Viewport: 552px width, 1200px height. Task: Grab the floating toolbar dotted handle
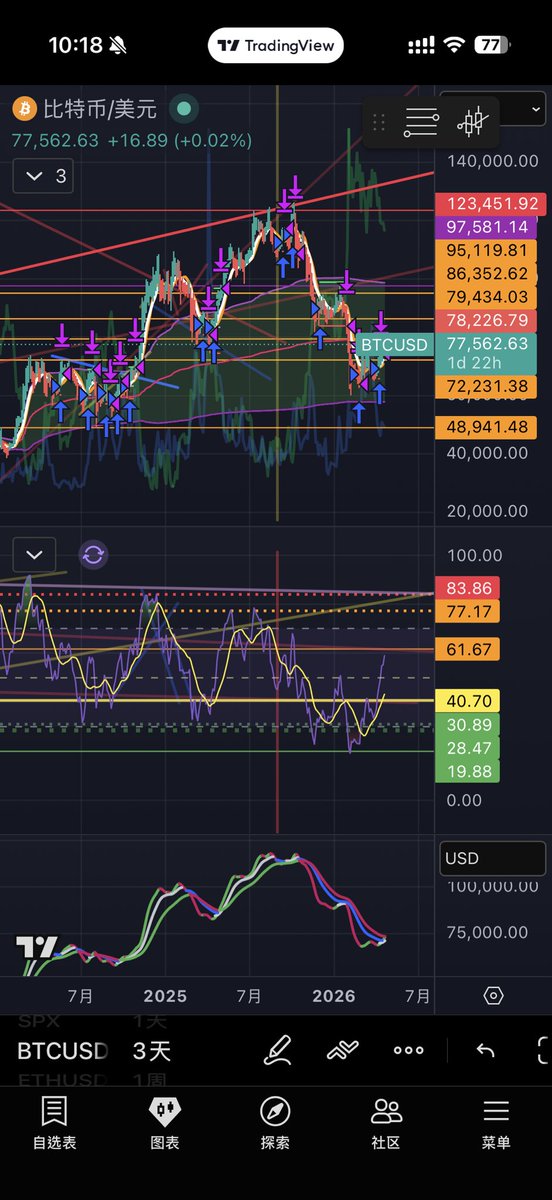pos(379,123)
